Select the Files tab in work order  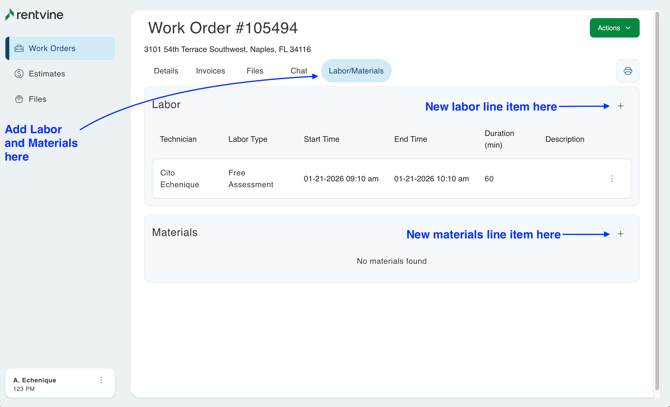coord(255,71)
